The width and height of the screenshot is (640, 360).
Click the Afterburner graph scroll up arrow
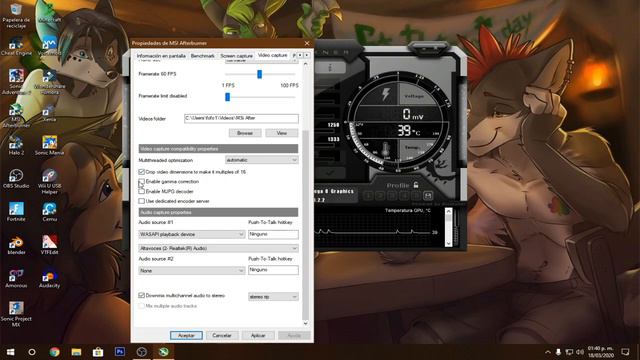pyautogui.click(x=448, y=211)
